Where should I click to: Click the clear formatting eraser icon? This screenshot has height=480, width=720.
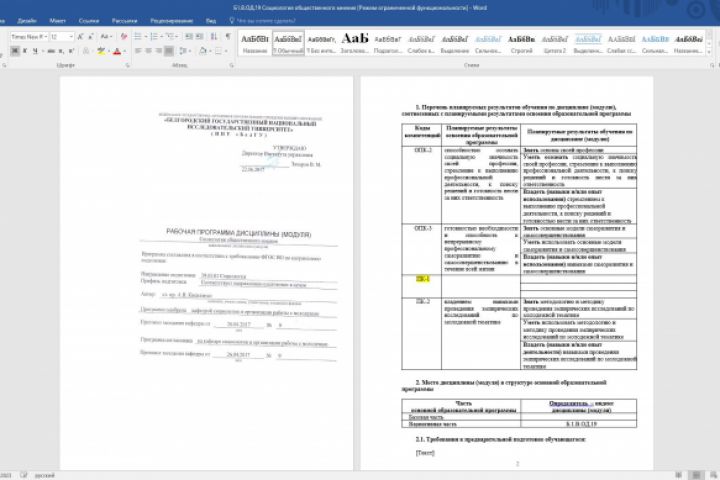coord(124,36)
